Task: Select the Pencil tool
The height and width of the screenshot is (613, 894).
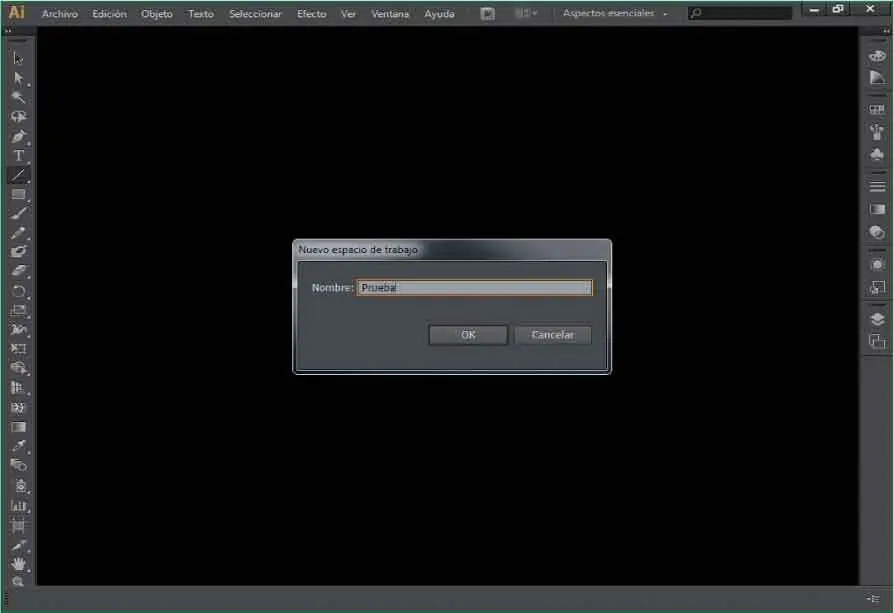Action: [18, 233]
